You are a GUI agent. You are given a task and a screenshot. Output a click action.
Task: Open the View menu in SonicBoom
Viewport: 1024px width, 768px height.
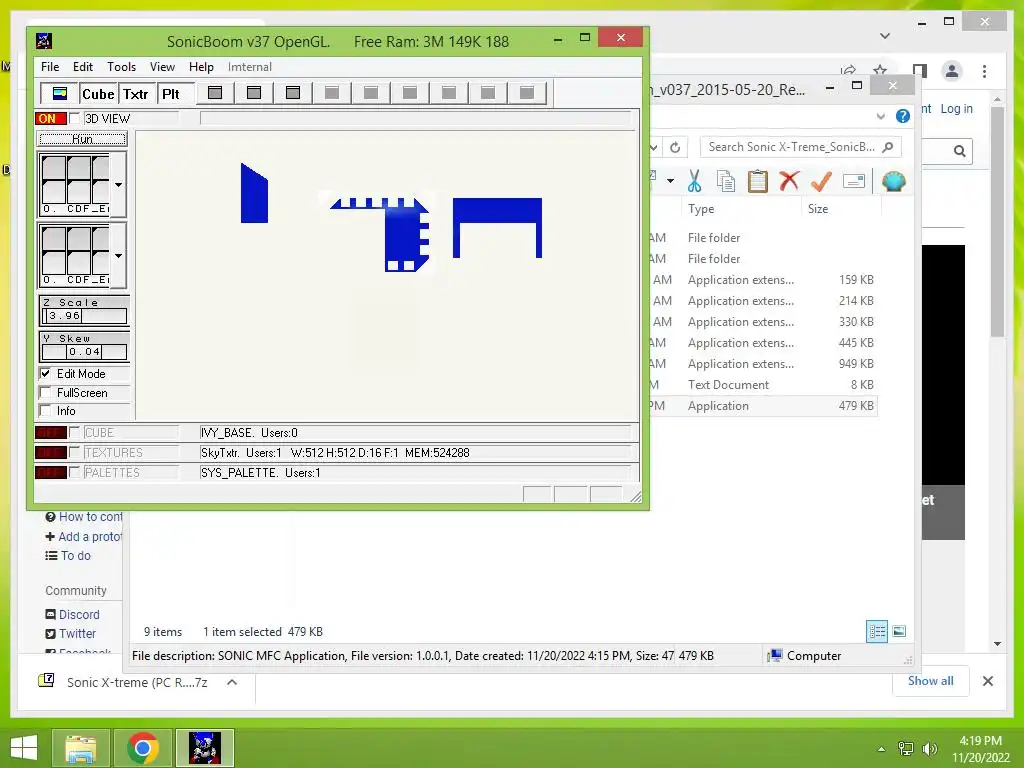(162, 67)
